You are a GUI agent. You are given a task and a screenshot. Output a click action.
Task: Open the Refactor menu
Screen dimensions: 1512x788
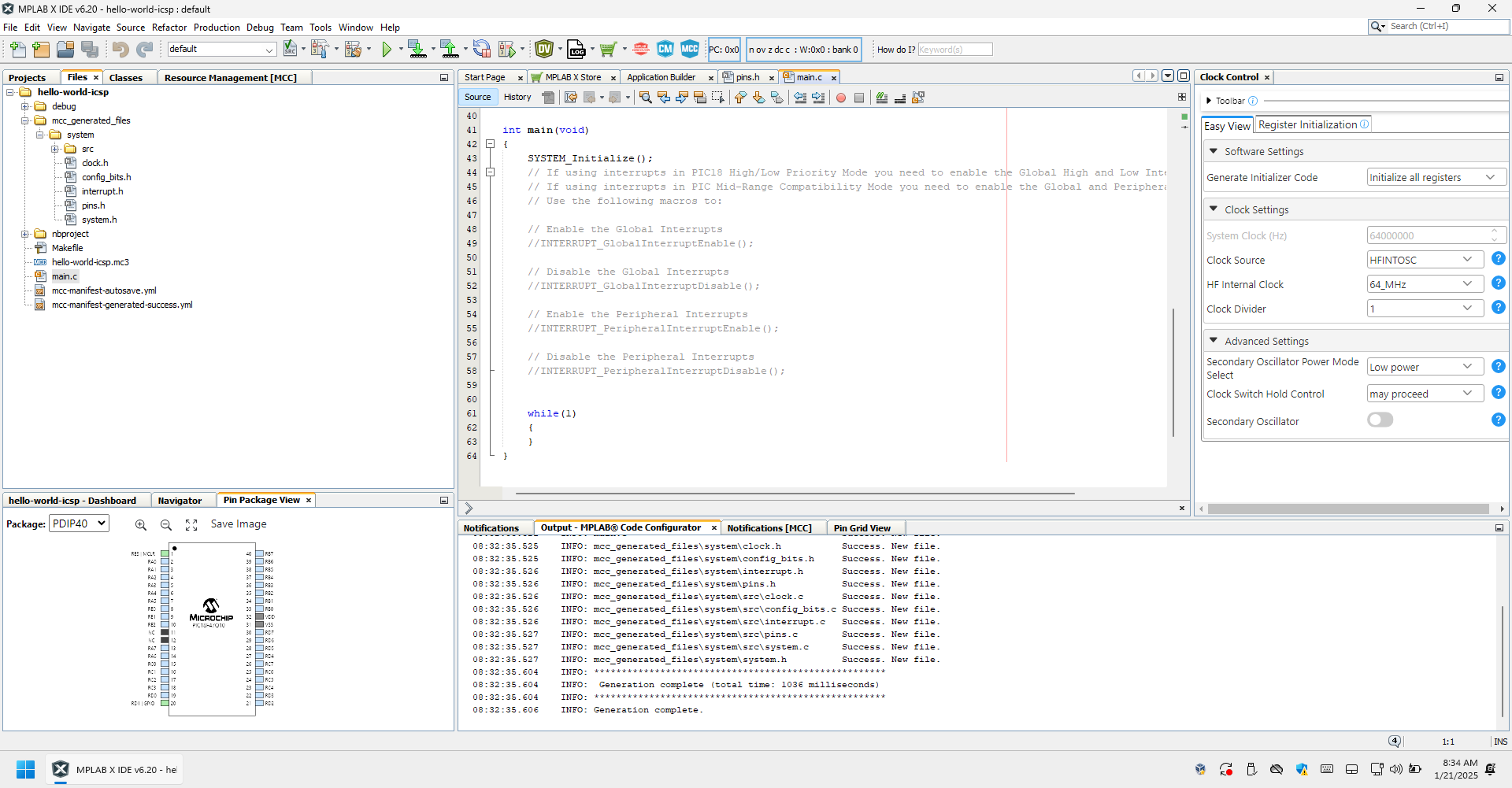[x=169, y=28]
